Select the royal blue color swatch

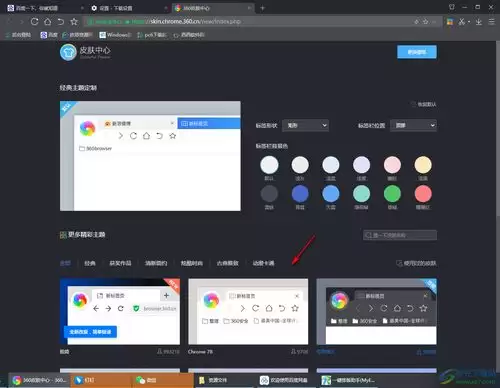pyautogui.click(x=300, y=194)
